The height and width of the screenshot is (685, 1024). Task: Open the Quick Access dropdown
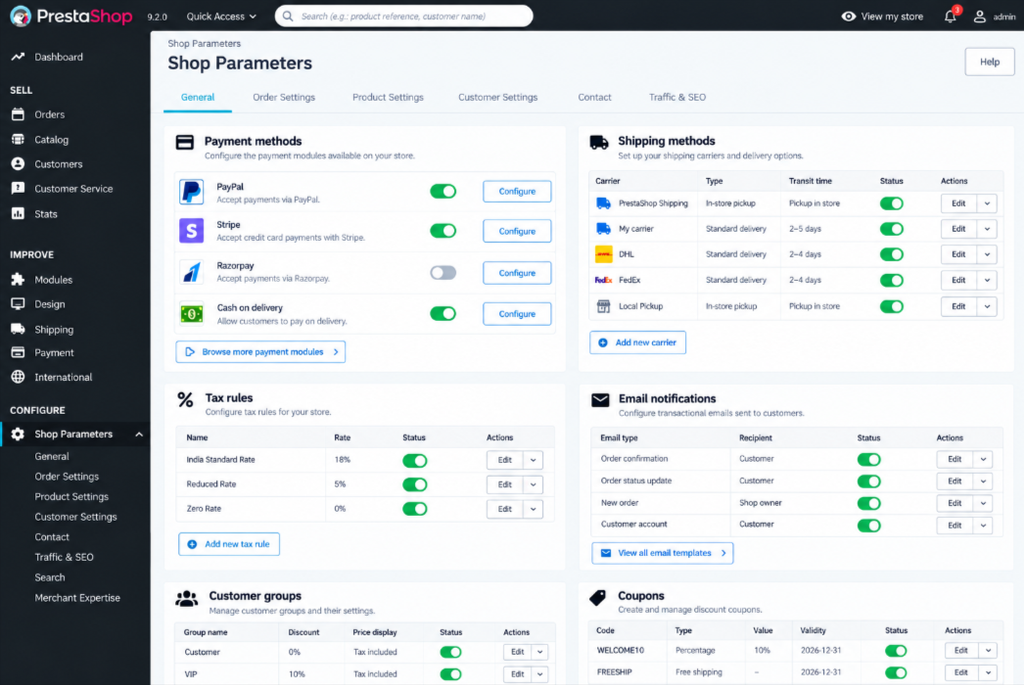[x=221, y=16]
